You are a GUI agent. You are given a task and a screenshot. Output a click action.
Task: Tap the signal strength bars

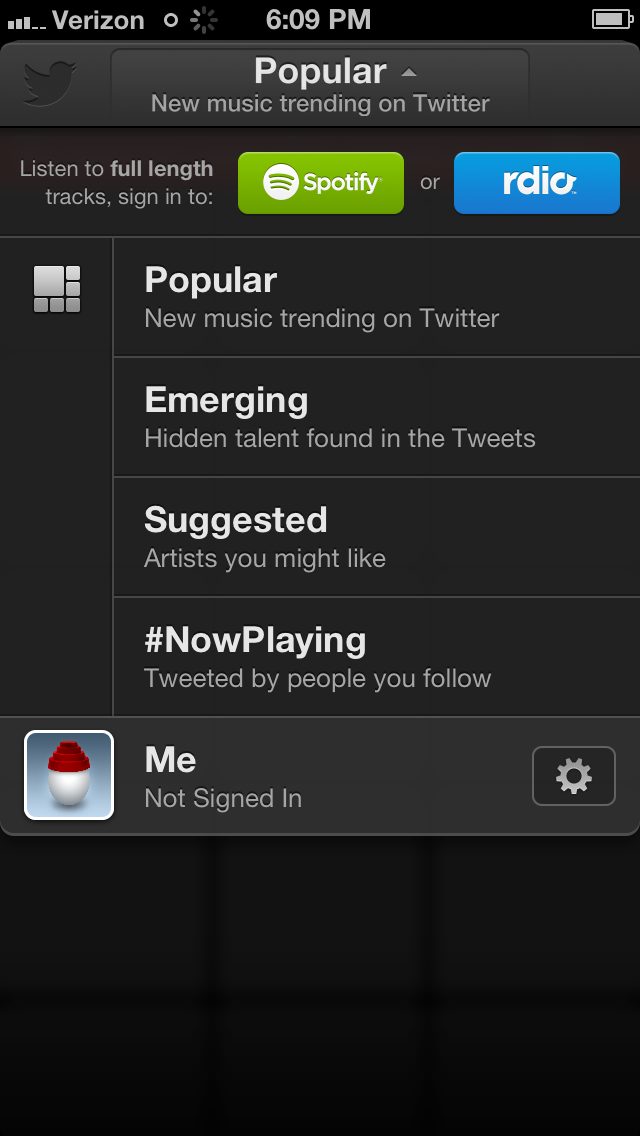27,22
